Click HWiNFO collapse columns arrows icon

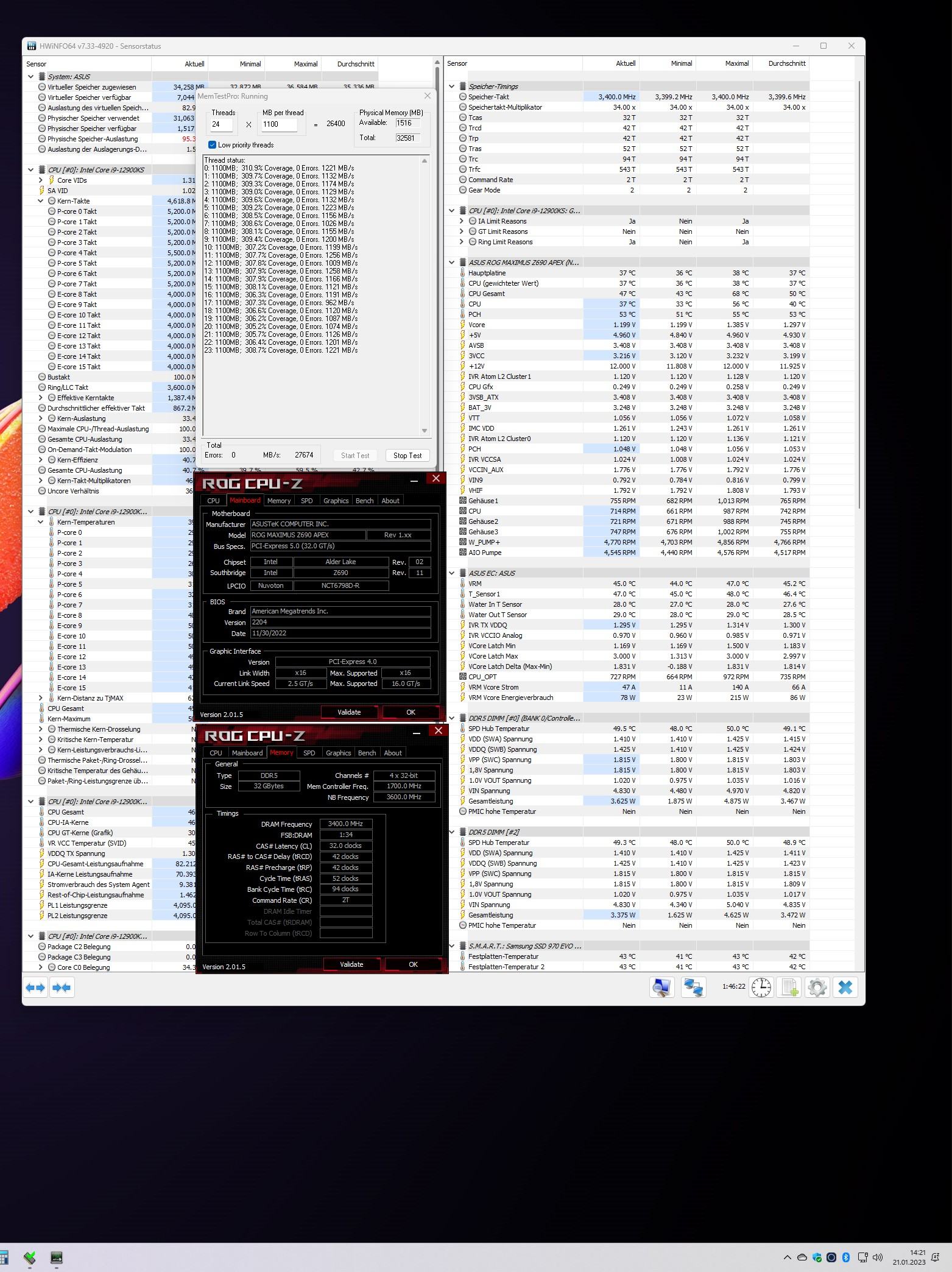(62, 988)
